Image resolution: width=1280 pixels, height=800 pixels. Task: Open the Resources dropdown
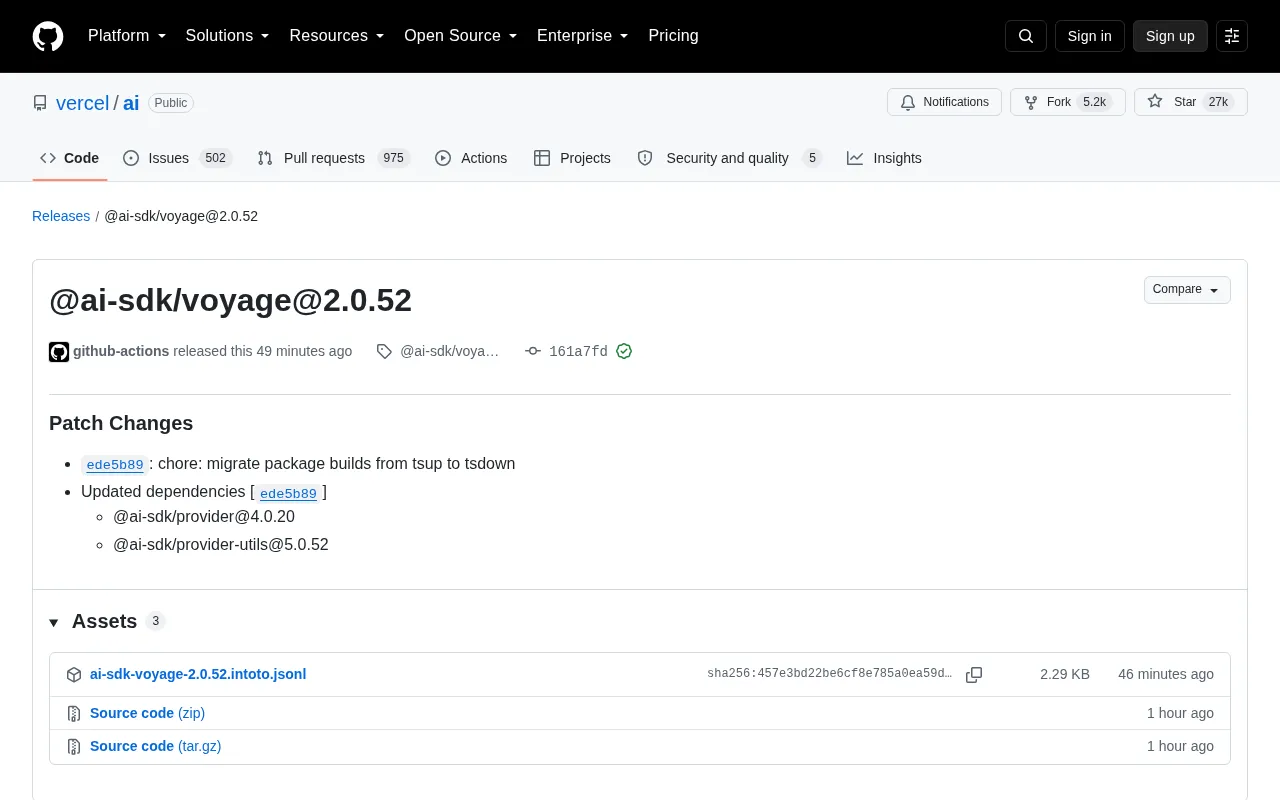point(337,36)
